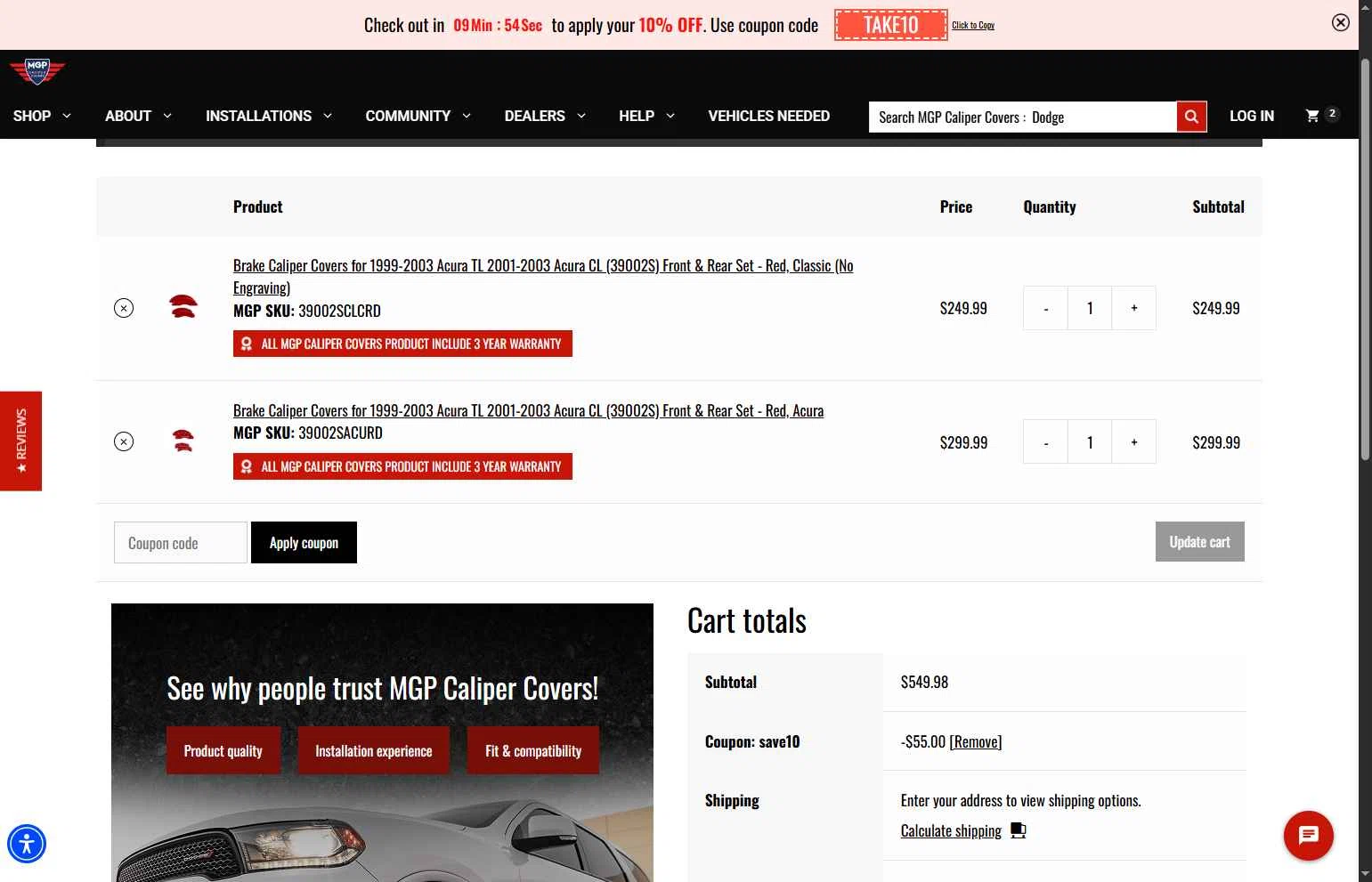Image resolution: width=1372 pixels, height=882 pixels.
Task: Open the Red Classic (No Engraving) product link
Action: click(543, 276)
